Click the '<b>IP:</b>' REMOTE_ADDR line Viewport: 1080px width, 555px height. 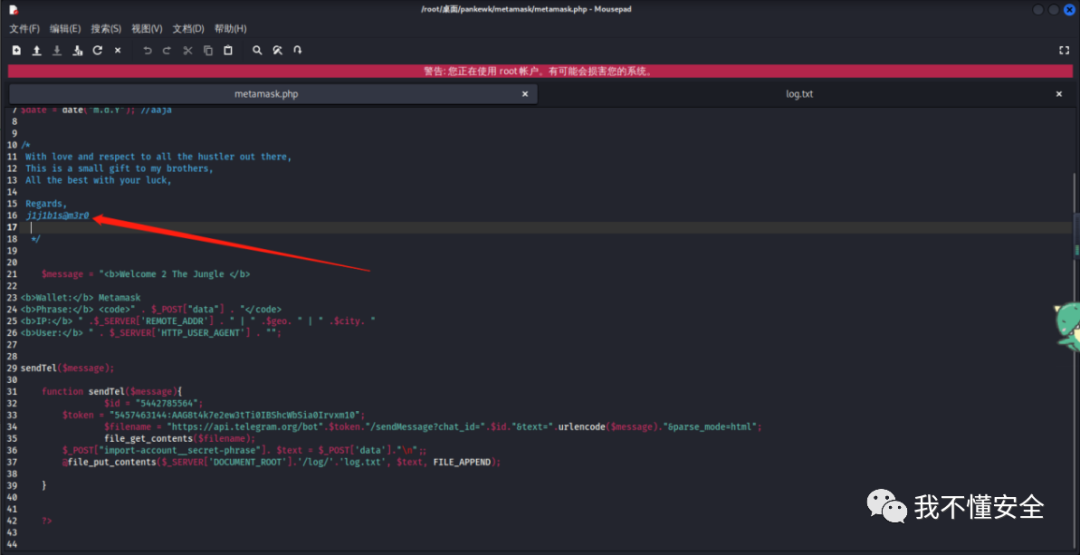(x=198, y=321)
